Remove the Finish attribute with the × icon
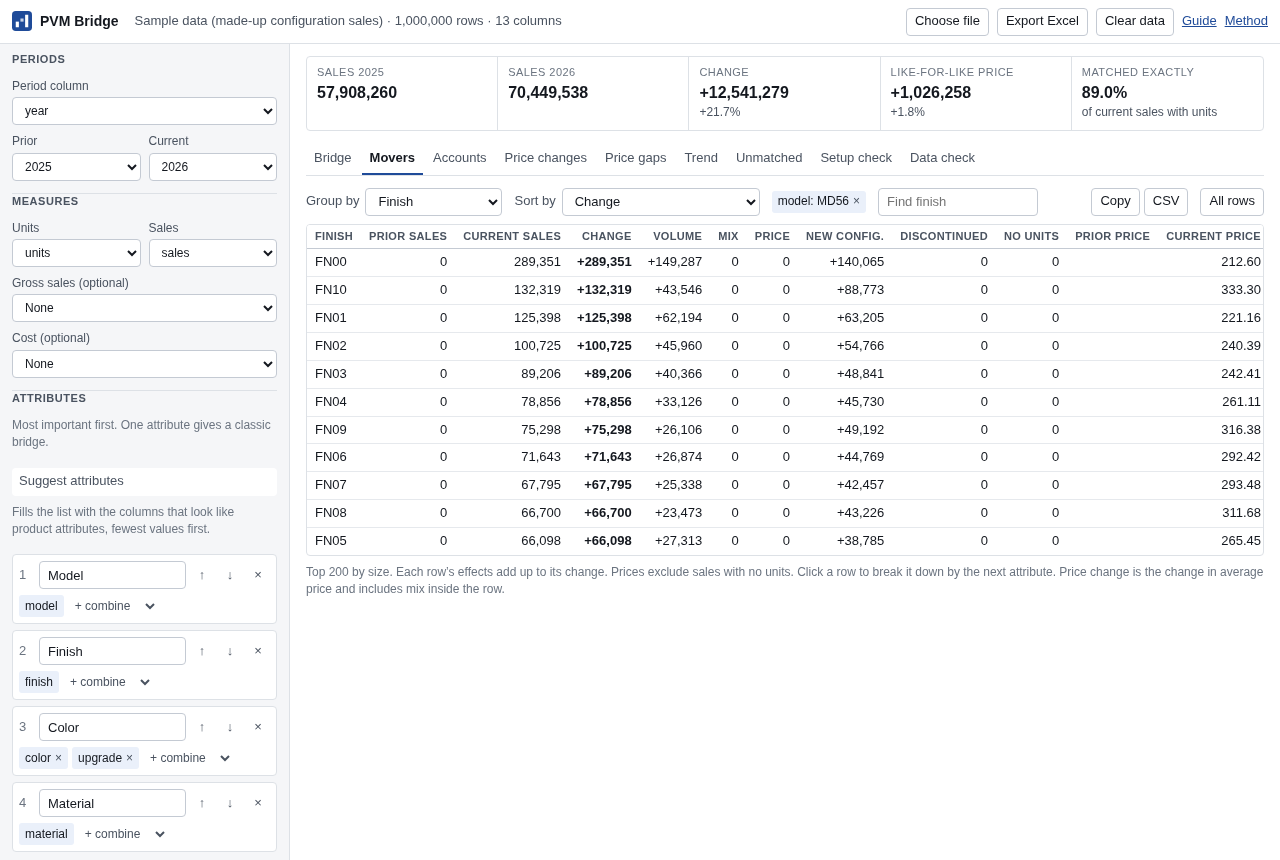The image size is (1280, 860). 258,651
